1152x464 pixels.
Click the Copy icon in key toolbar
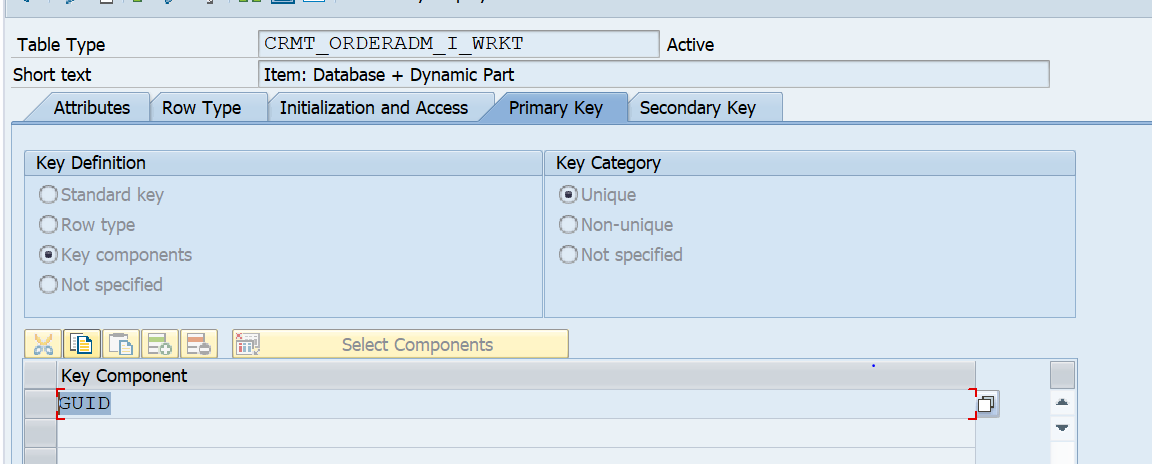(x=82, y=345)
